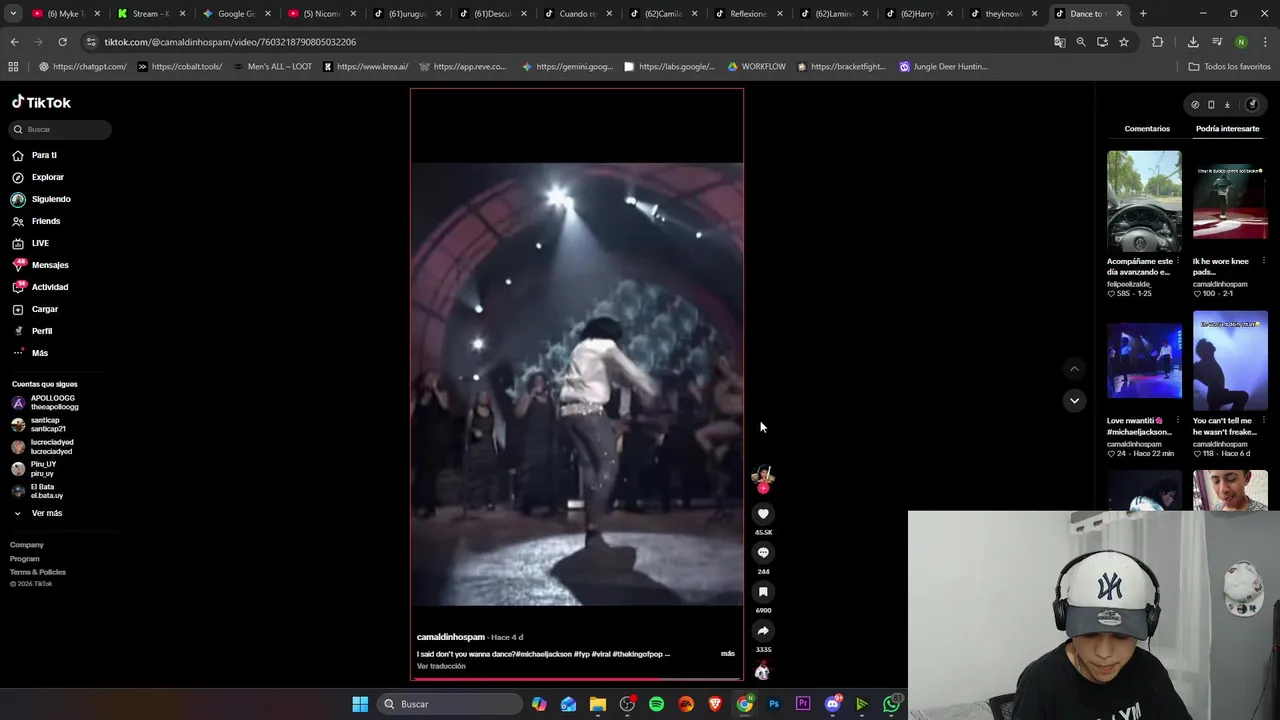Image resolution: width=1280 pixels, height=720 pixels.
Task: Share the video via the arrow icon
Action: 763,631
